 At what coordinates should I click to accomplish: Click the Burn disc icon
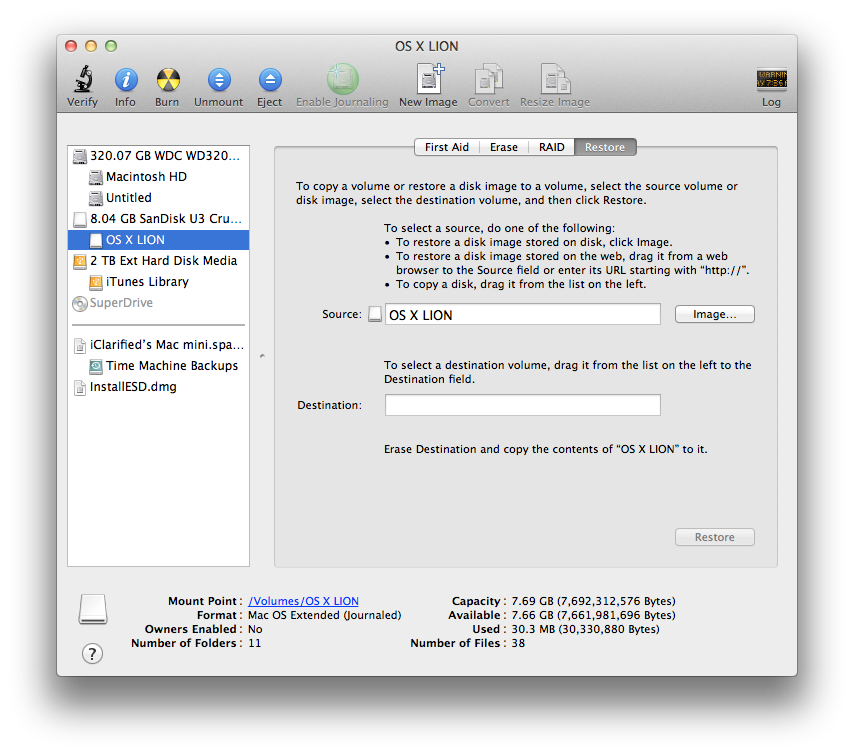click(167, 80)
